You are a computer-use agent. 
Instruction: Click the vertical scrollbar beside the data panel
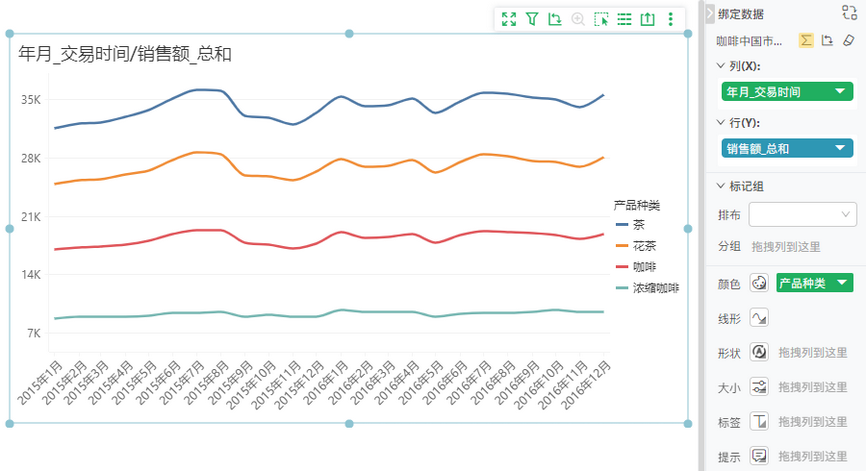point(701,235)
